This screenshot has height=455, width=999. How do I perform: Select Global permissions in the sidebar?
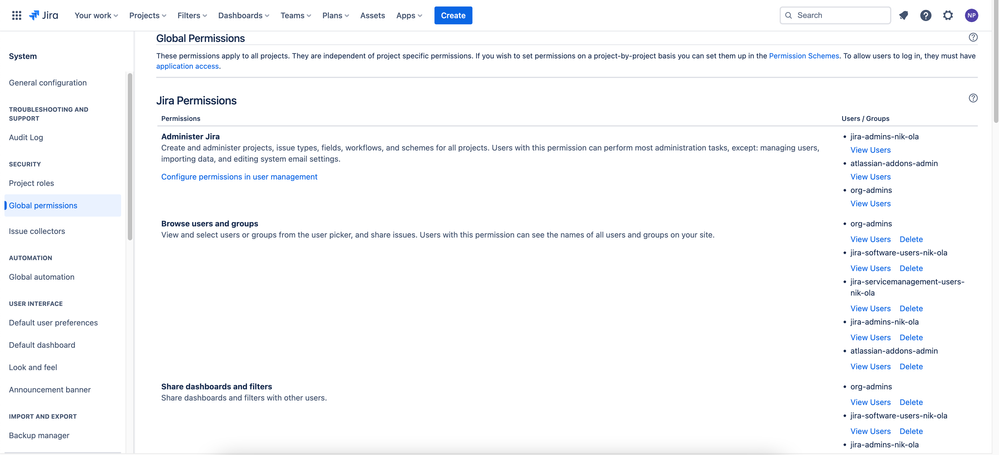click(x=62, y=206)
